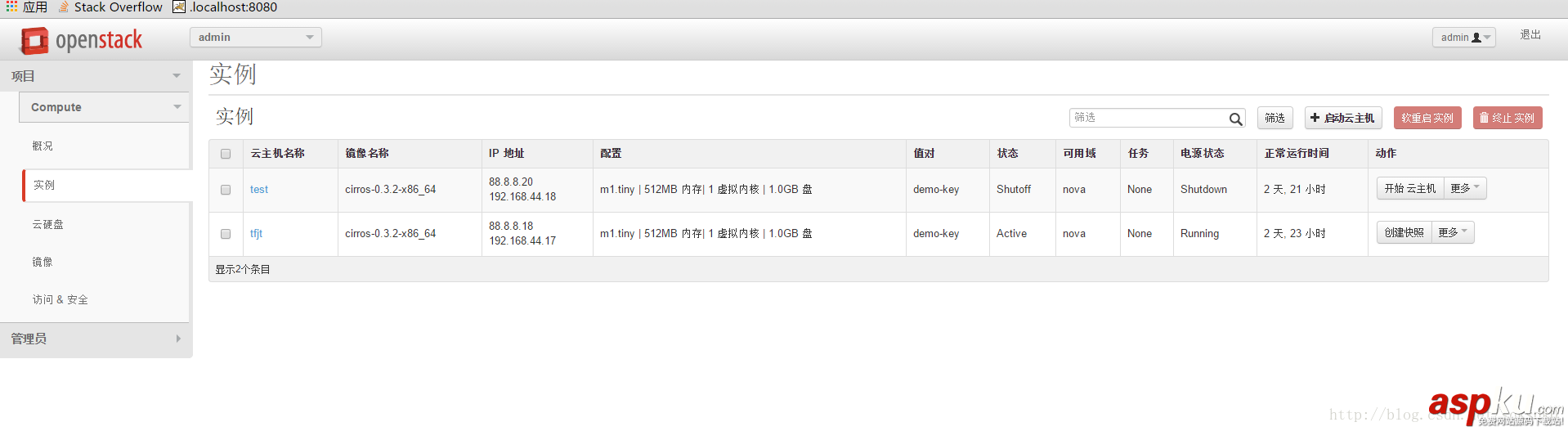Click the 软重启实例 button
The width and height of the screenshot is (1568, 431).
click(x=1427, y=118)
